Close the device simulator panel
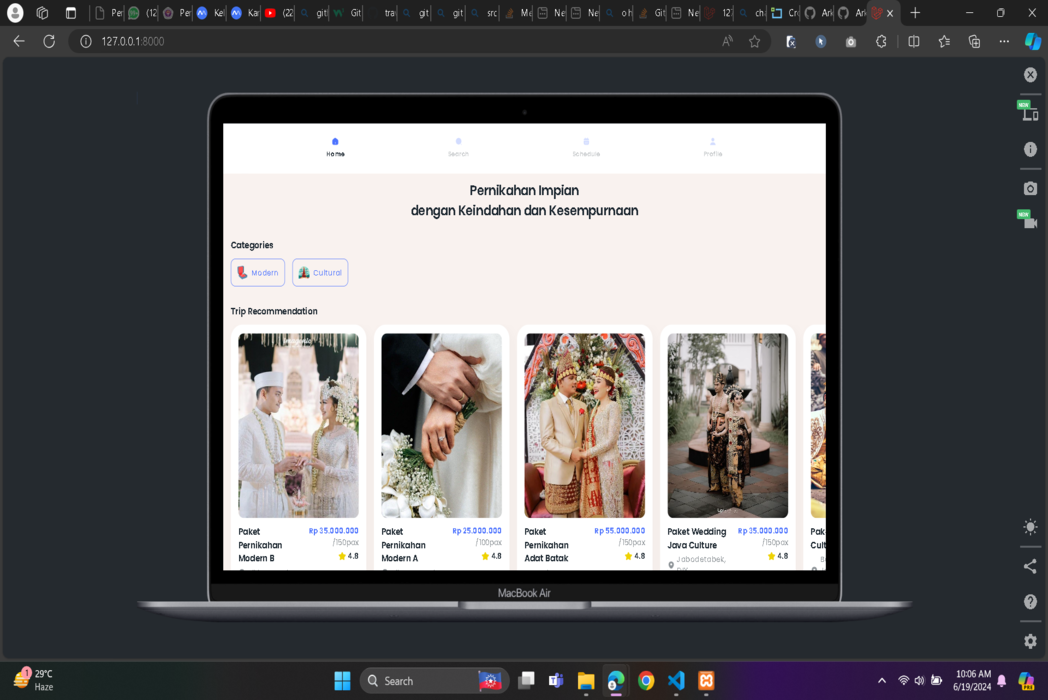The height and width of the screenshot is (700, 1048). point(1030,75)
